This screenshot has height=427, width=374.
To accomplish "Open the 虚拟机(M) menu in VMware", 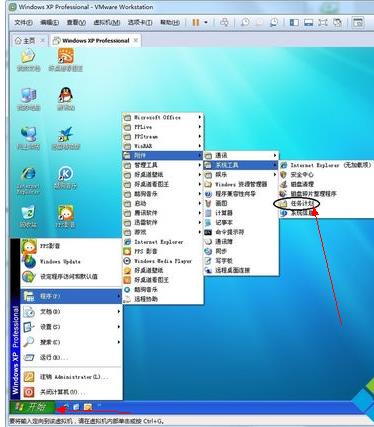I will [107, 23].
